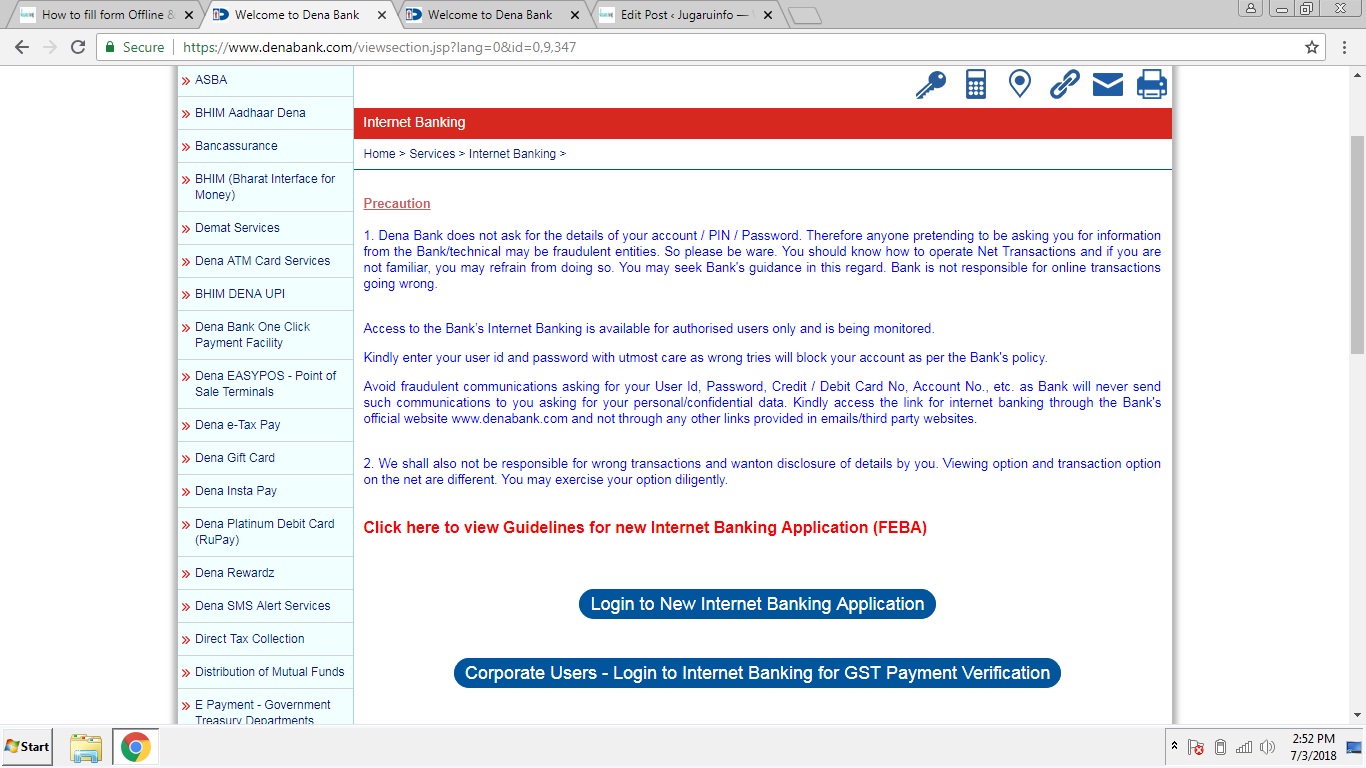Viewport: 1366px width, 768px height.
Task: Click network signal tray icon
Action: (x=1244, y=747)
